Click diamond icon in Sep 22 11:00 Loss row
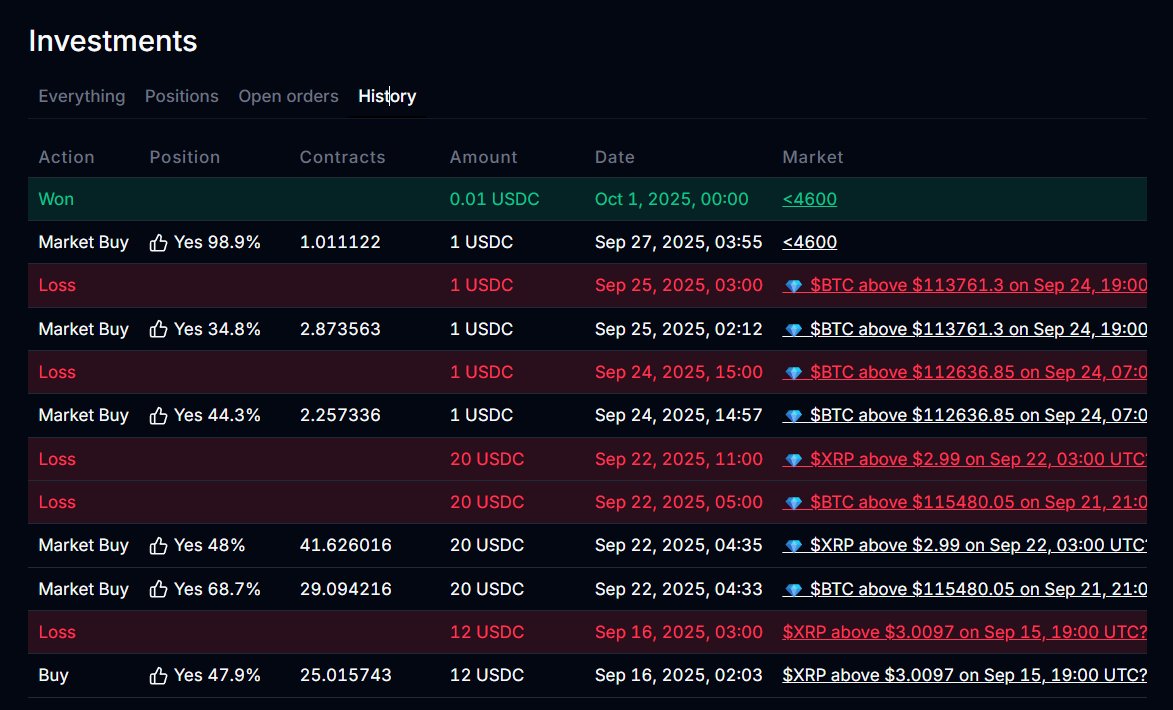This screenshot has height=710, width=1173. 794,459
